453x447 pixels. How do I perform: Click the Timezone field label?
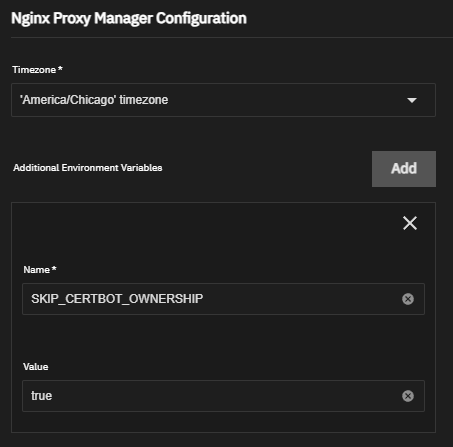[34, 70]
